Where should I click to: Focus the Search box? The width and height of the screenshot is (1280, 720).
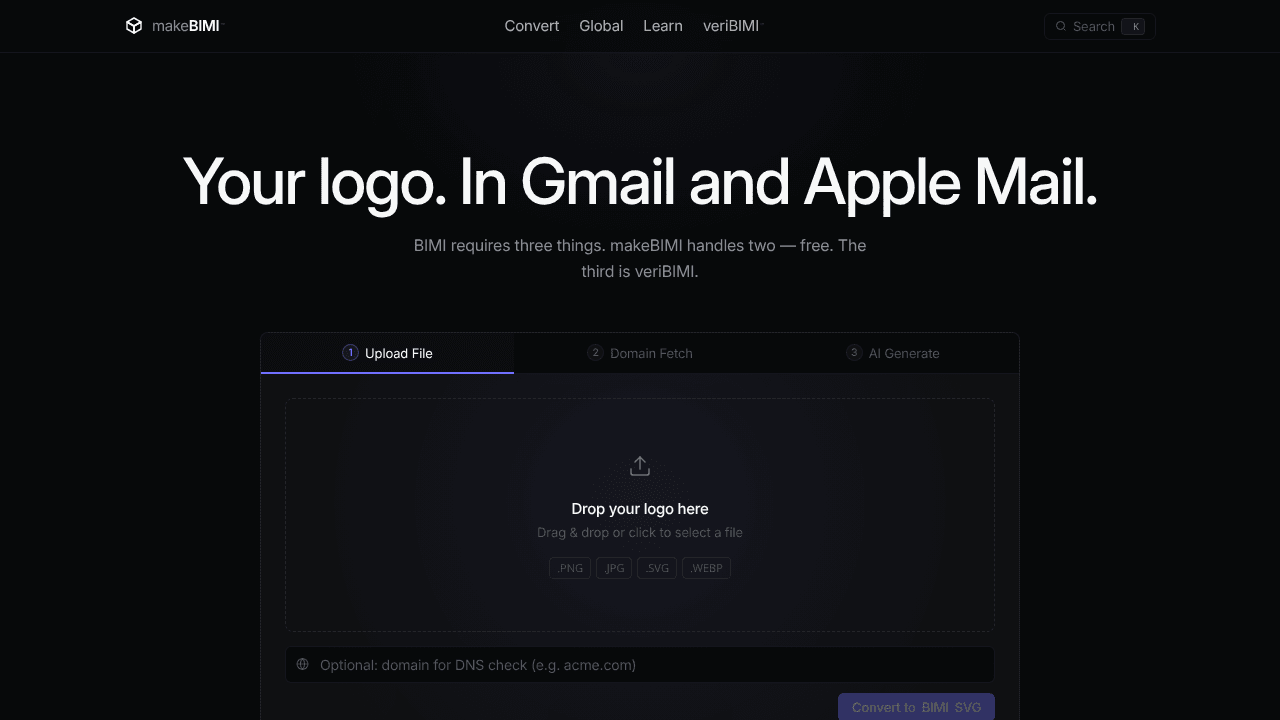(x=1100, y=26)
